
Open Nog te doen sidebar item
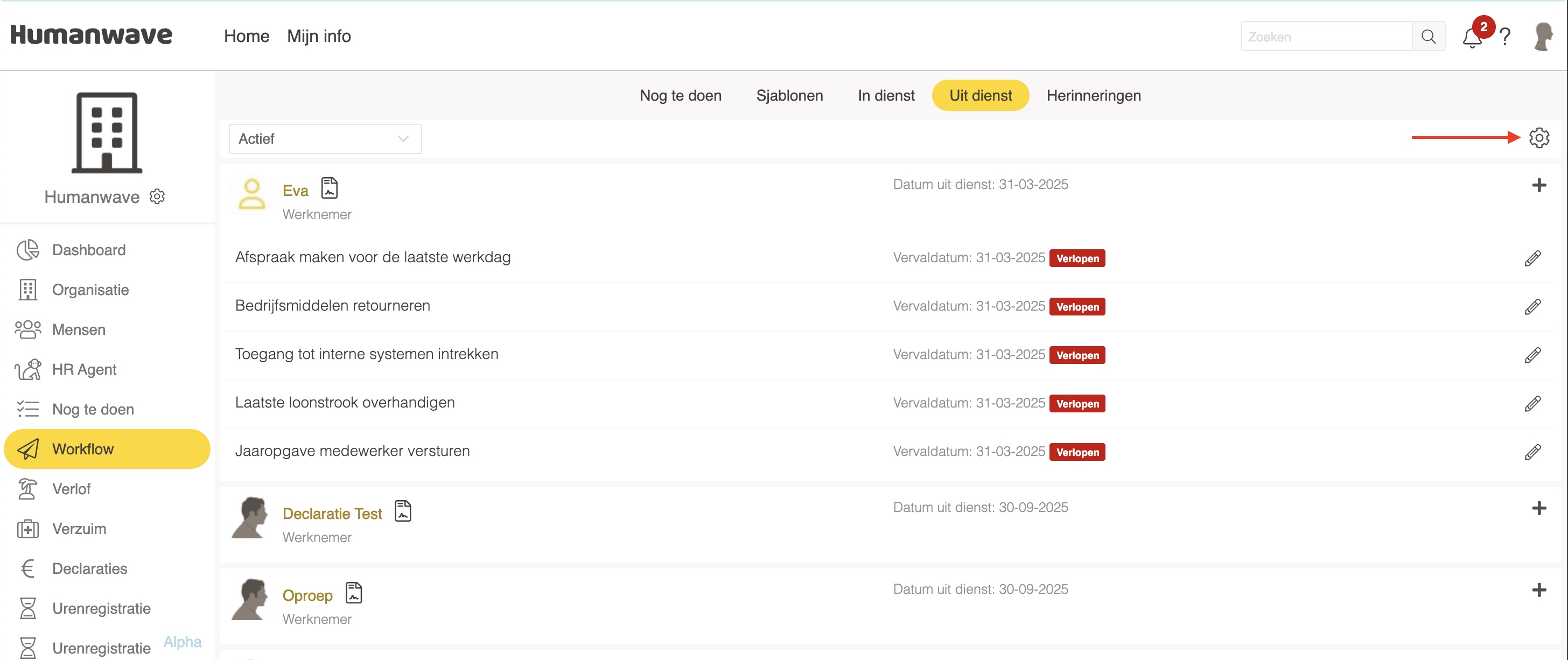[107, 409]
